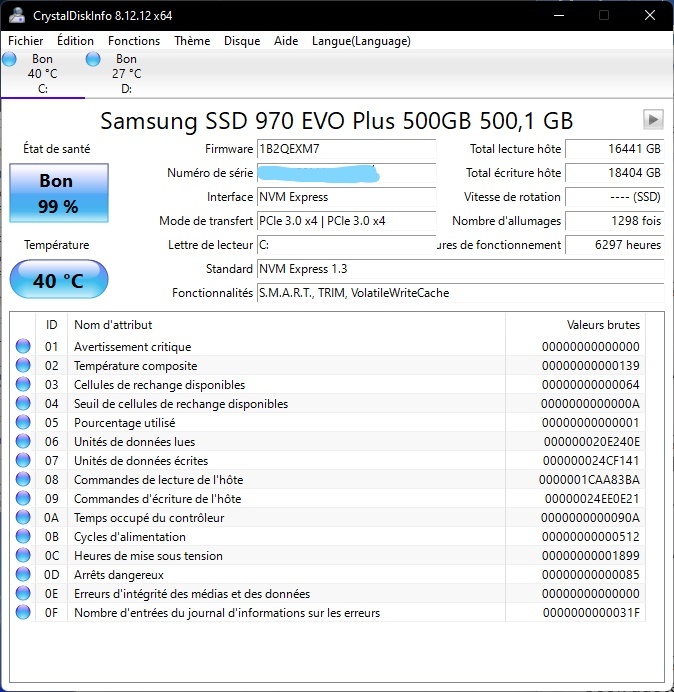The image size is (674, 692).
Task: Click status orb for Unités de données lues
Action: click(x=23, y=441)
